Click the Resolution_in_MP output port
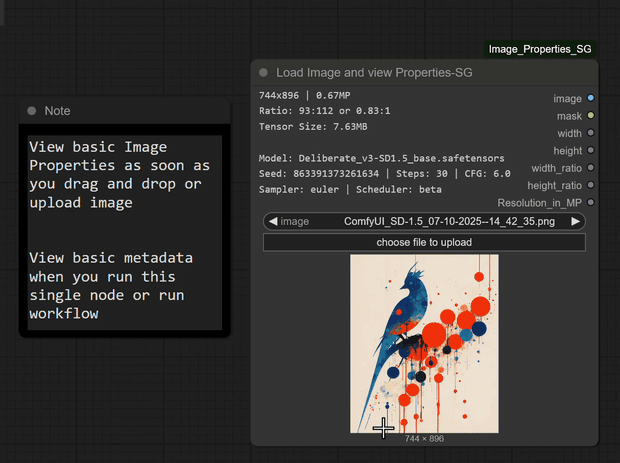This screenshot has width=620, height=463. click(x=591, y=202)
